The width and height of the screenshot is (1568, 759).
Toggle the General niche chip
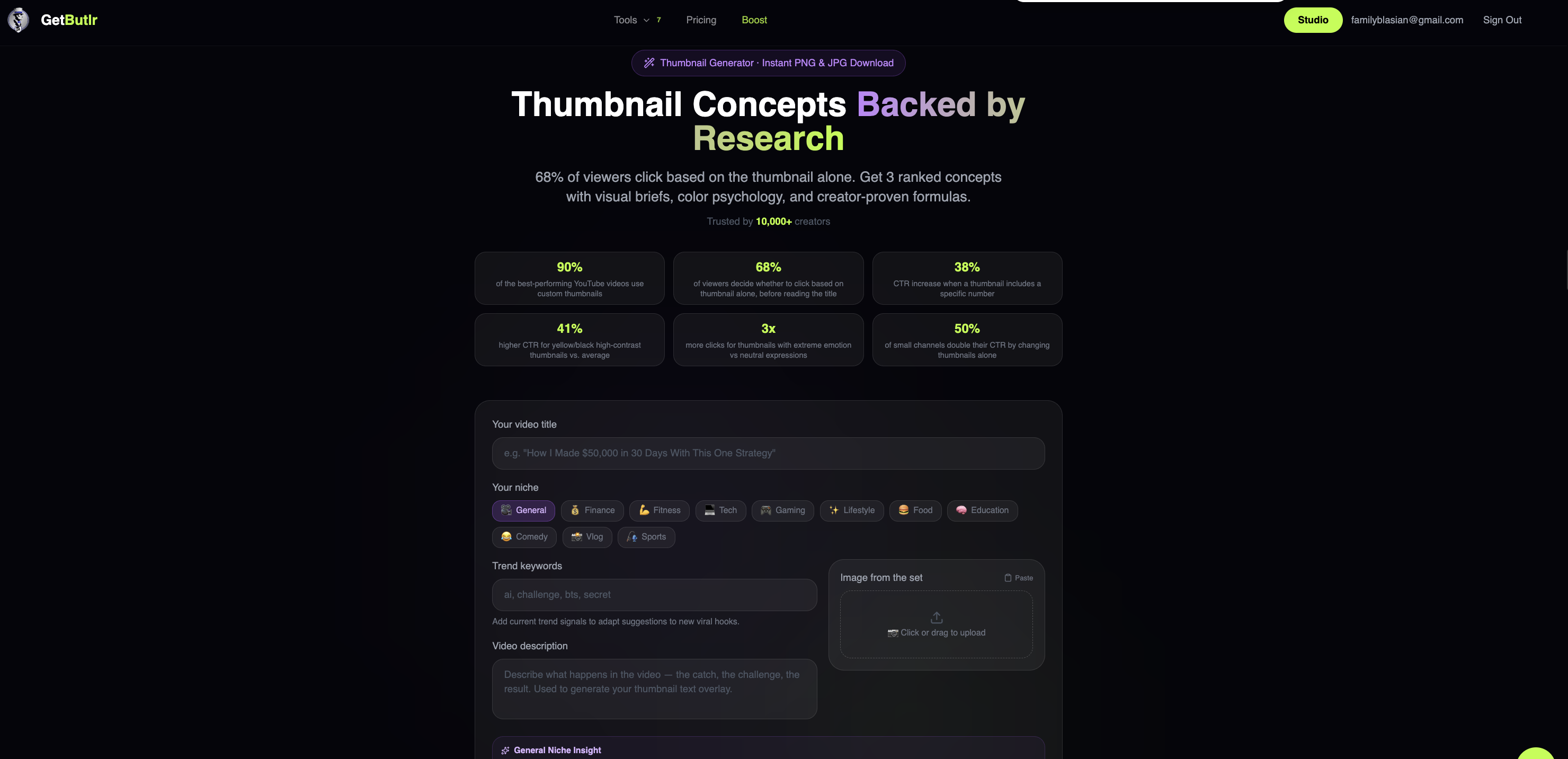pyautogui.click(x=523, y=510)
